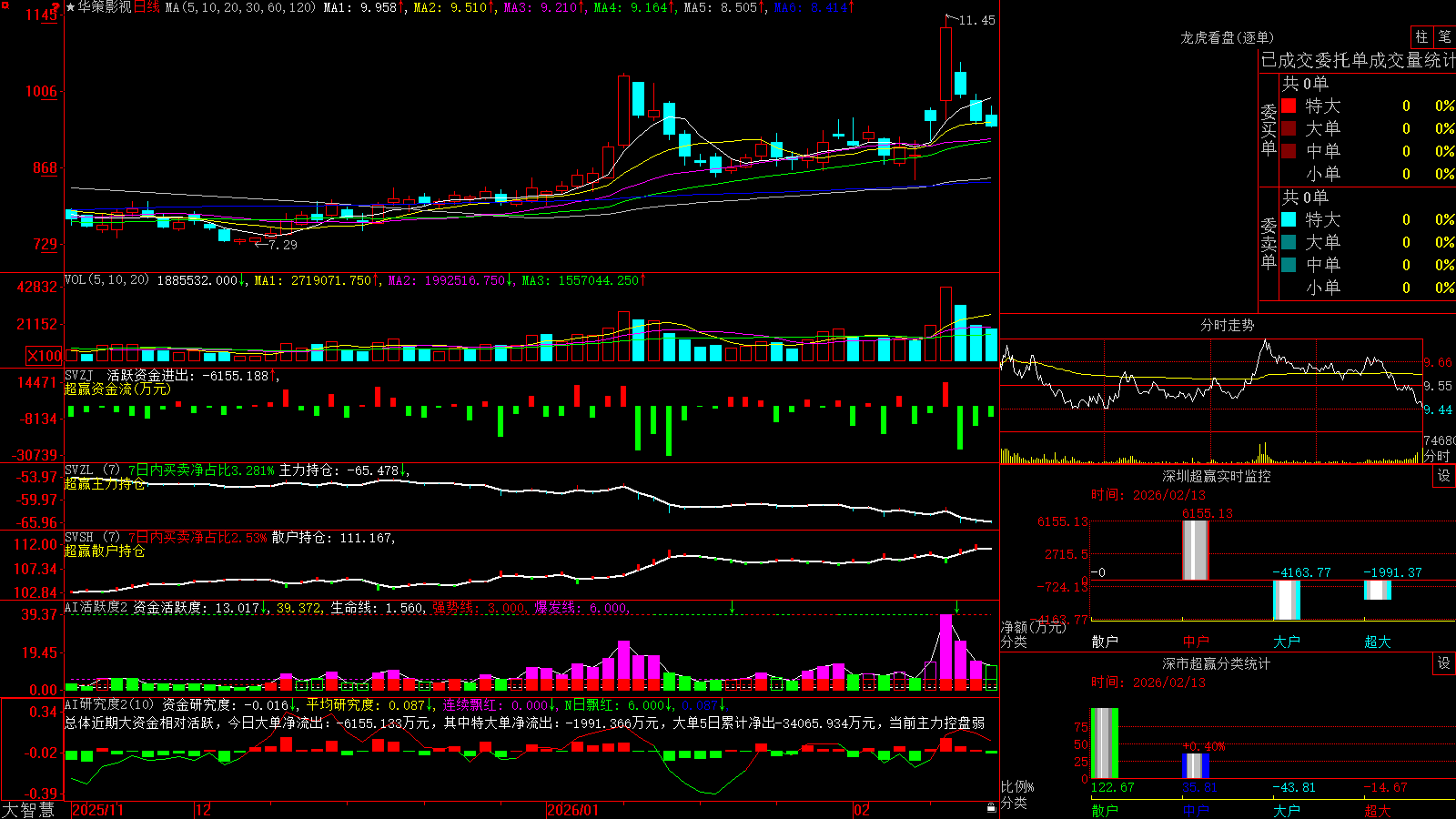
Task: Click the 龙虎看盘(逐单) panel title
Action: point(1228,37)
